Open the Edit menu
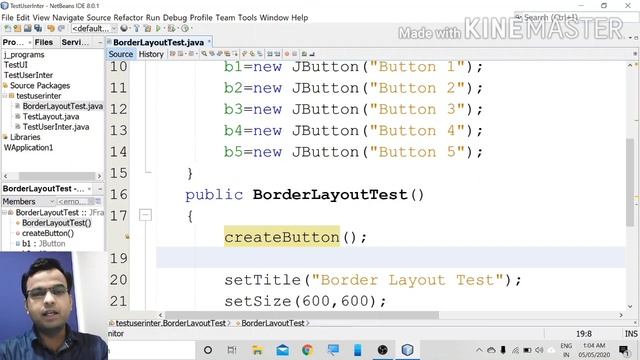 tap(23, 18)
